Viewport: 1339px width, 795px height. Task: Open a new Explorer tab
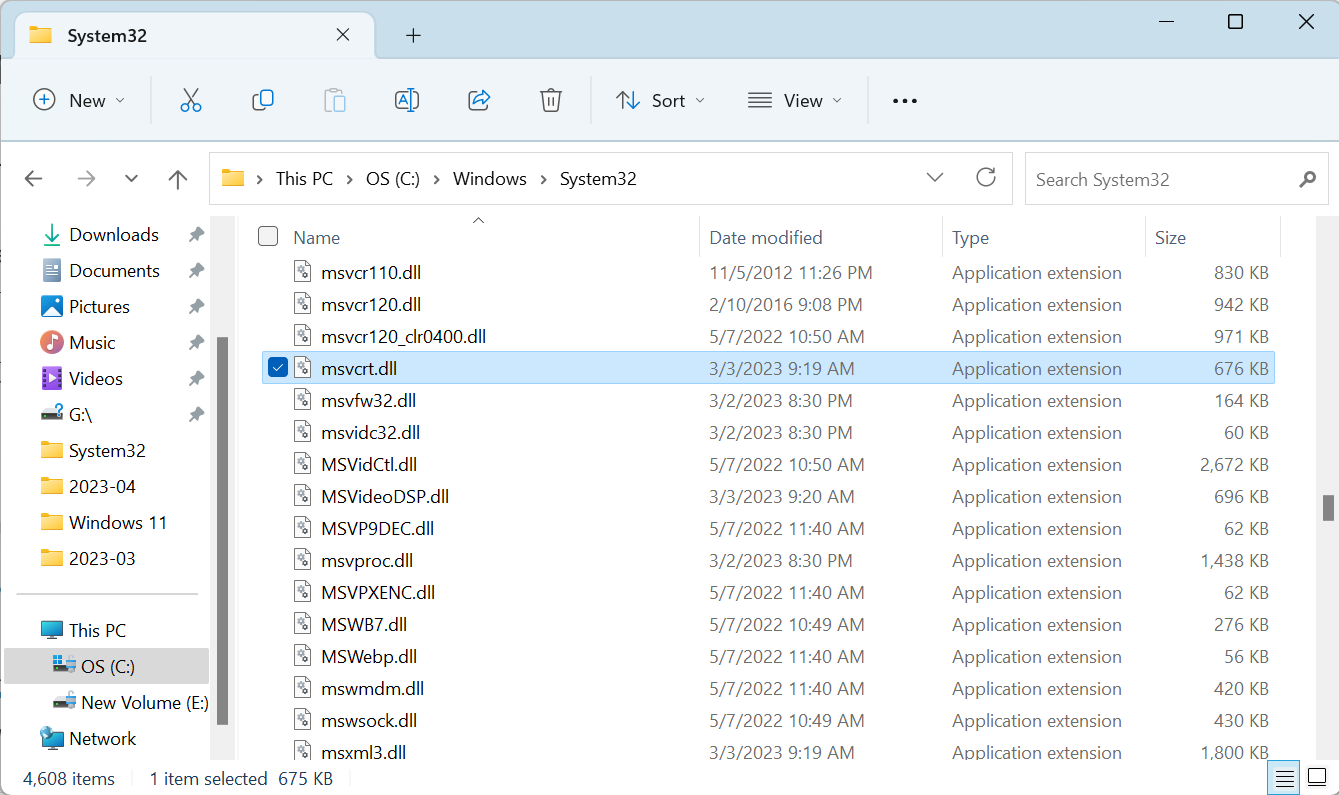pyautogui.click(x=413, y=34)
